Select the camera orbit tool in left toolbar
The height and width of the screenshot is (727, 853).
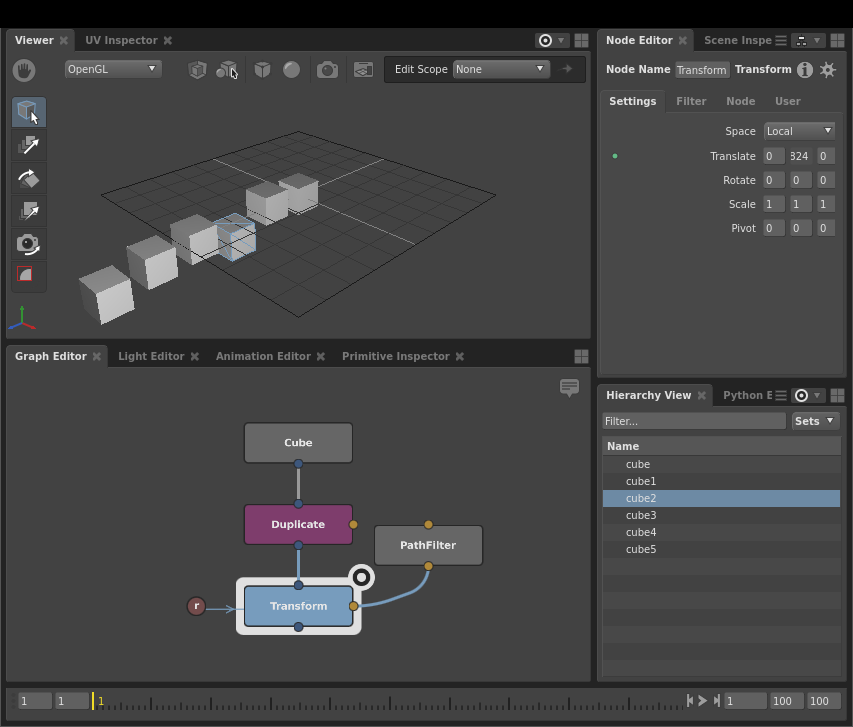coord(28,244)
